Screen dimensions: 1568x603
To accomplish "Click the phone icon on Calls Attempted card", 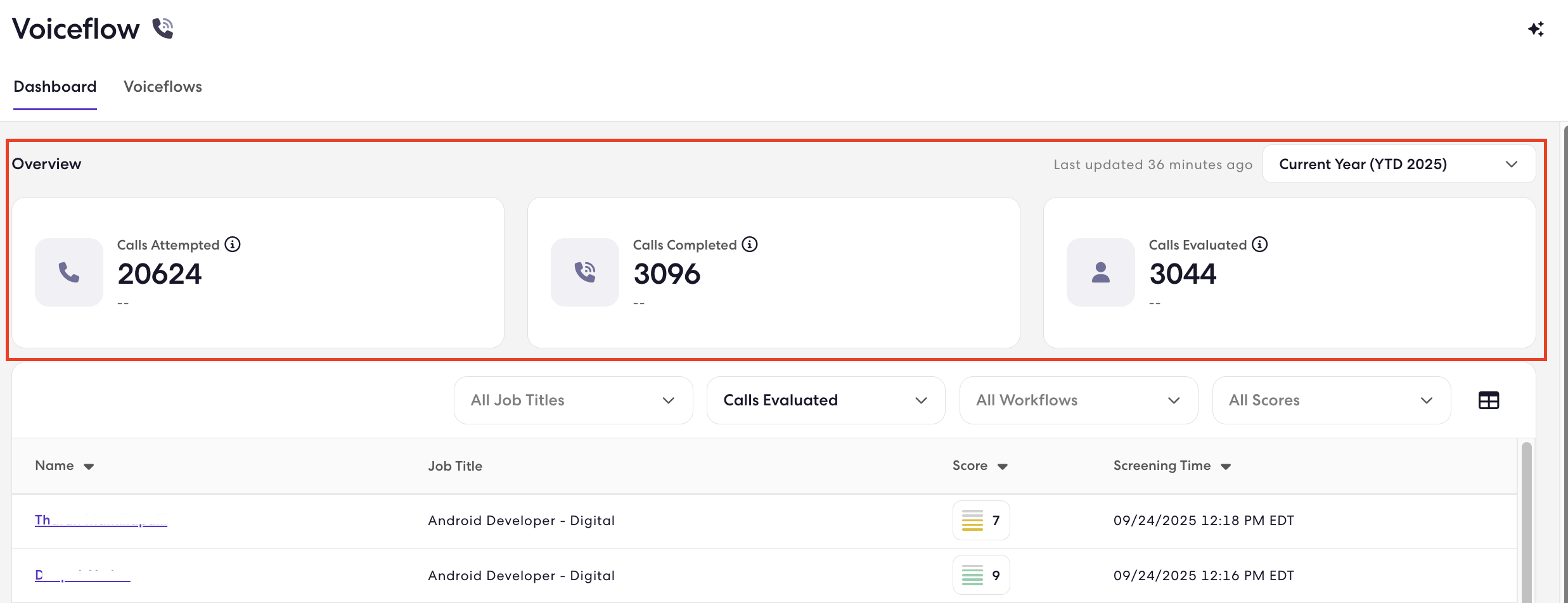I will [69, 272].
